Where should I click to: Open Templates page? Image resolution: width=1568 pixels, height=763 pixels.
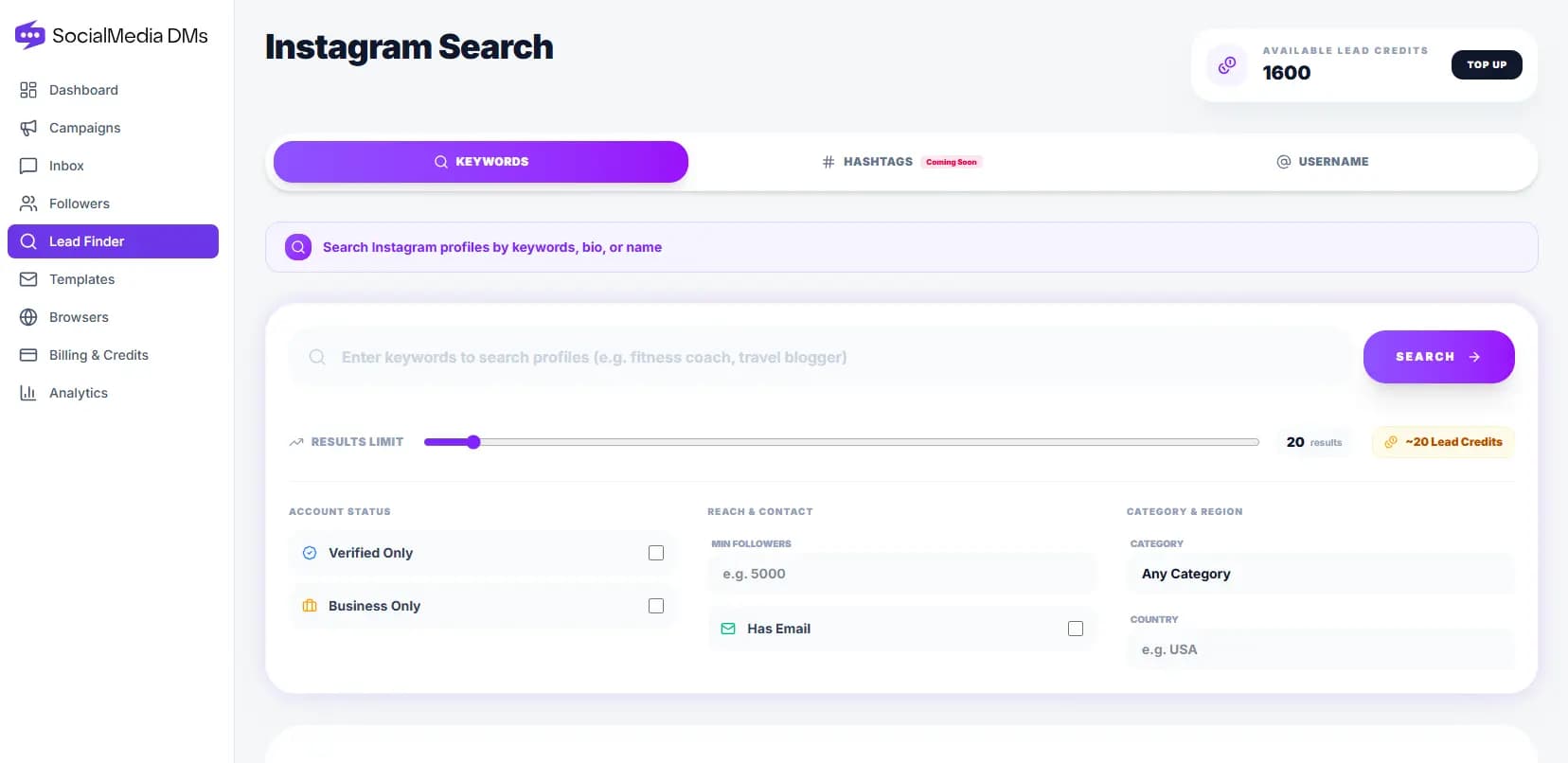pyautogui.click(x=113, y=279)
